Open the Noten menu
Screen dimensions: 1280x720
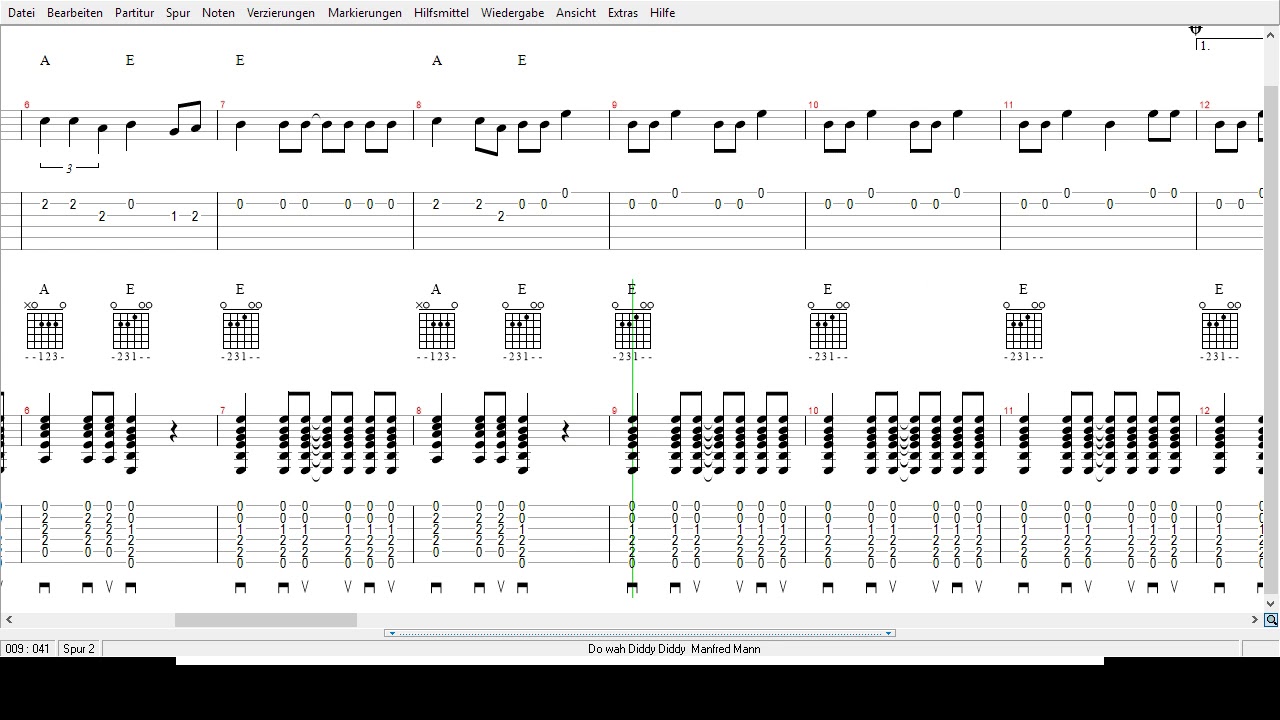coord(218,13)
